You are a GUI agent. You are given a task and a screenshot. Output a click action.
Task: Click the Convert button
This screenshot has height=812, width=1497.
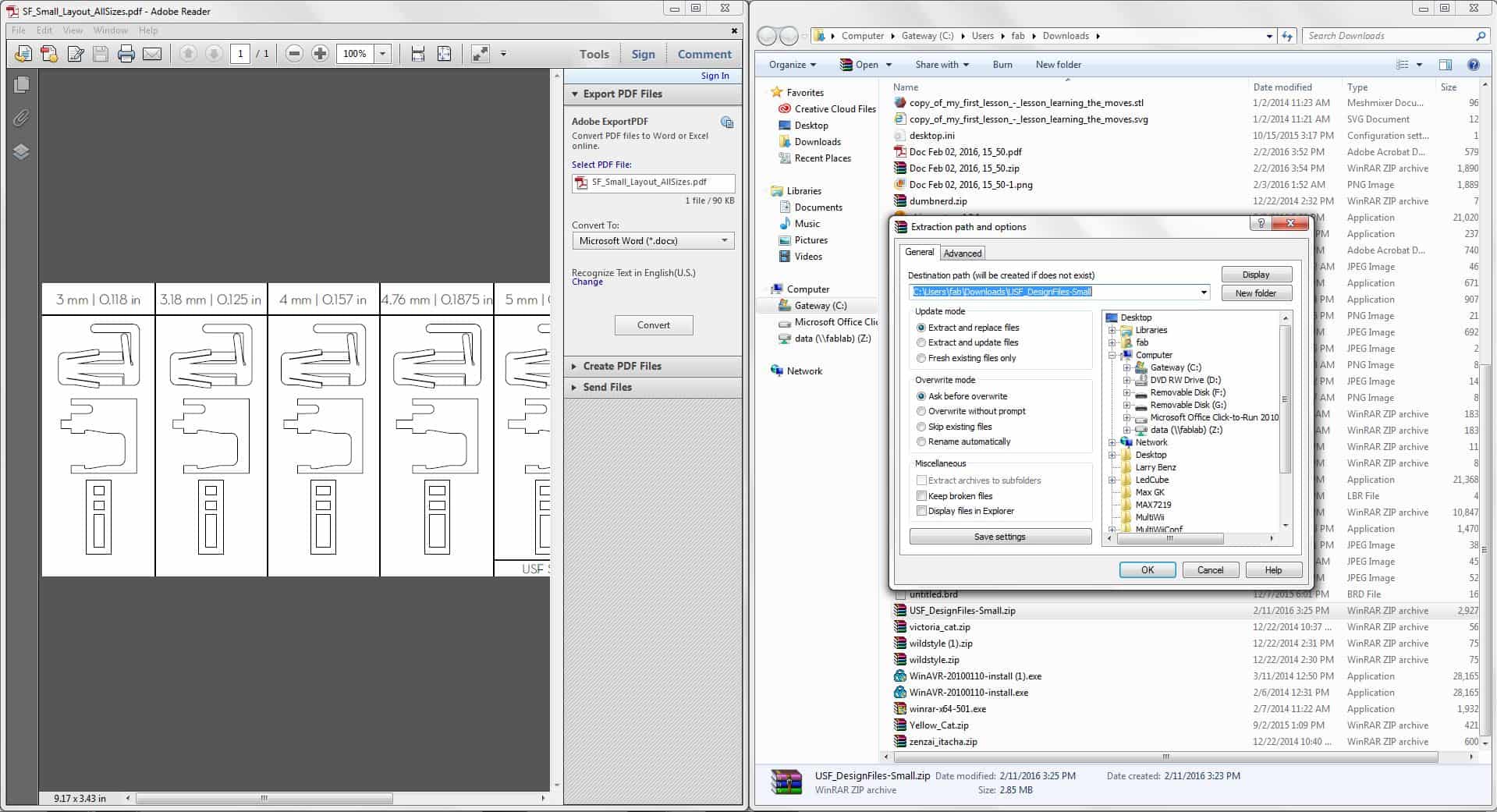point(654,325)
